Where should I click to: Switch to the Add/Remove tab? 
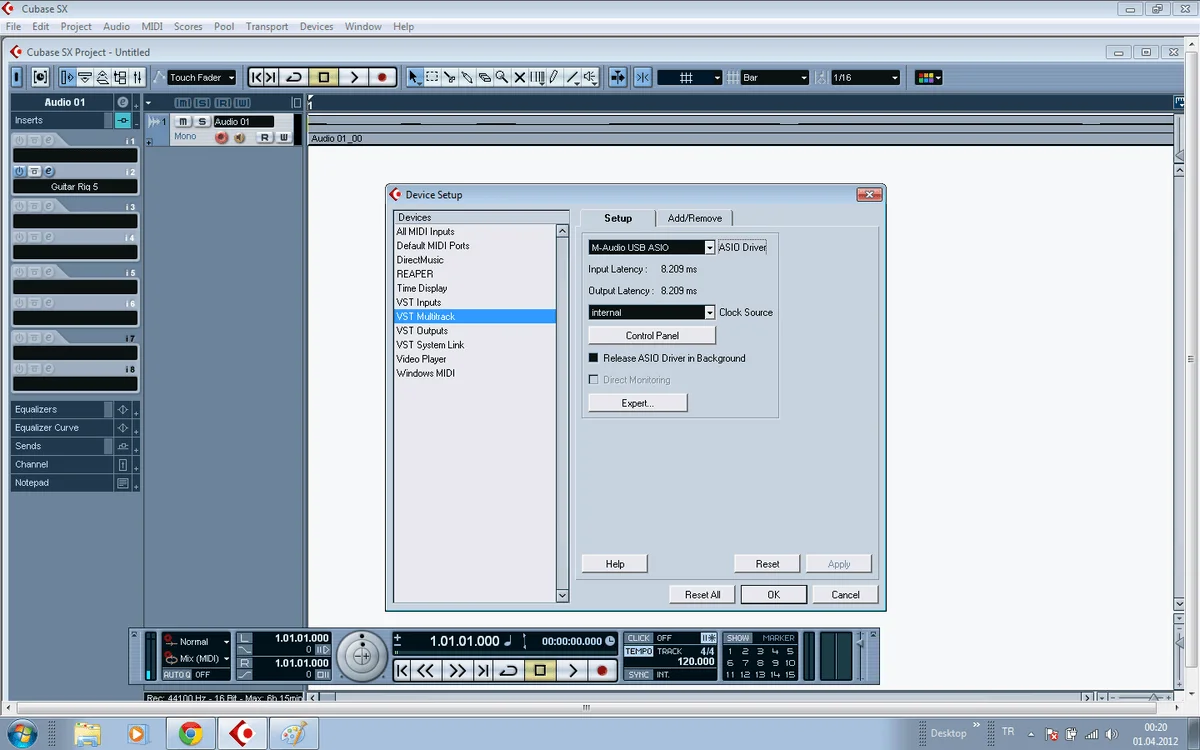click(695, 218)
